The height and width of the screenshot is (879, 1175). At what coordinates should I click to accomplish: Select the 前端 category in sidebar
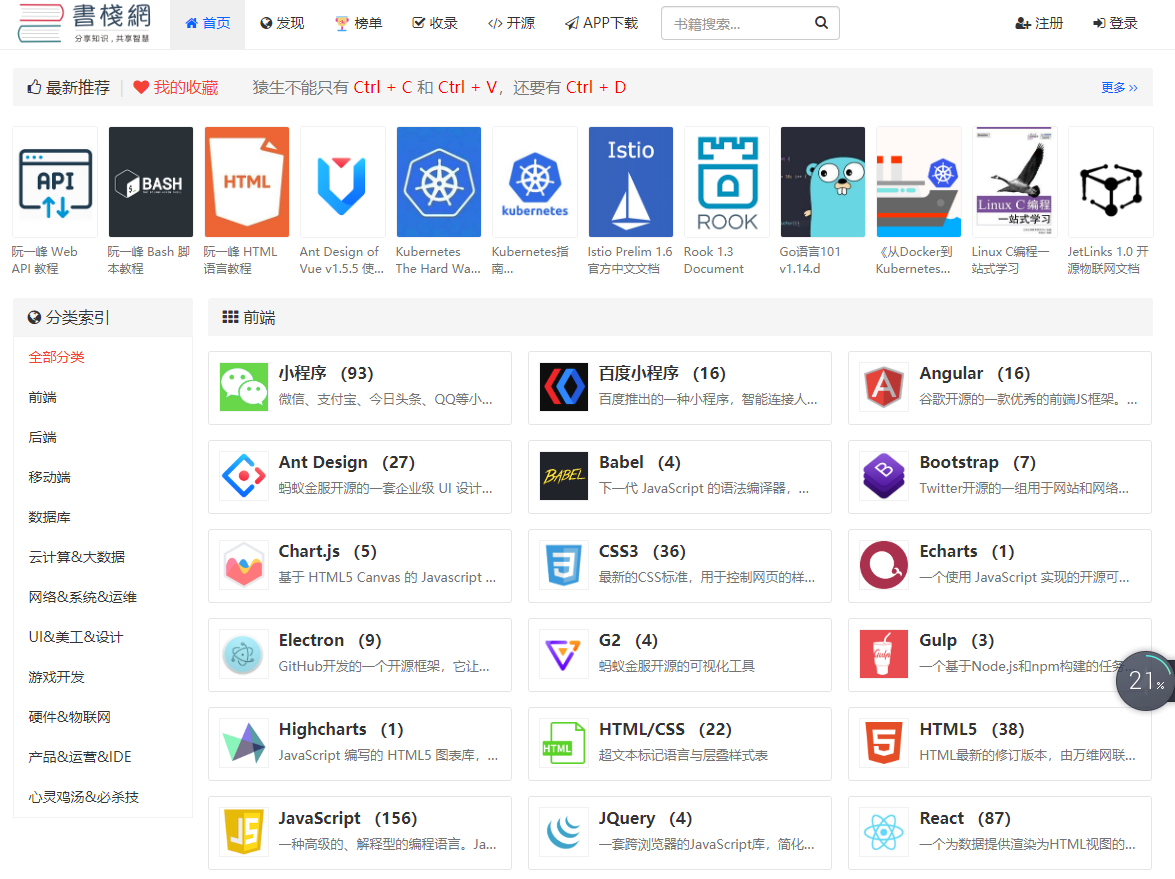pos(42,397)
